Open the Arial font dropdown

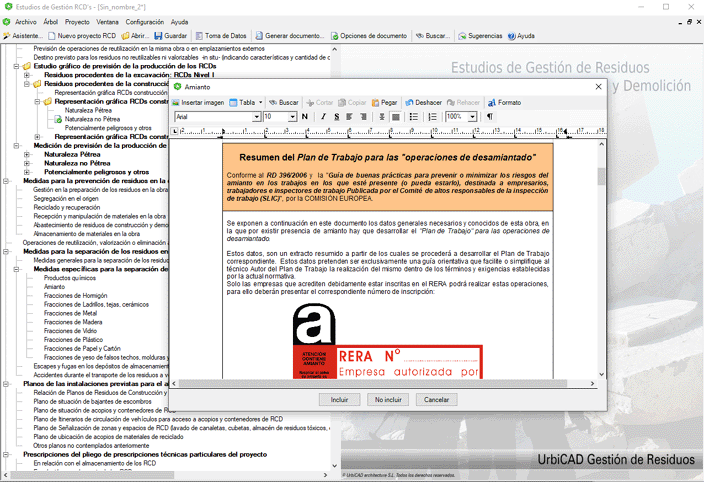(x=256, y=117)
